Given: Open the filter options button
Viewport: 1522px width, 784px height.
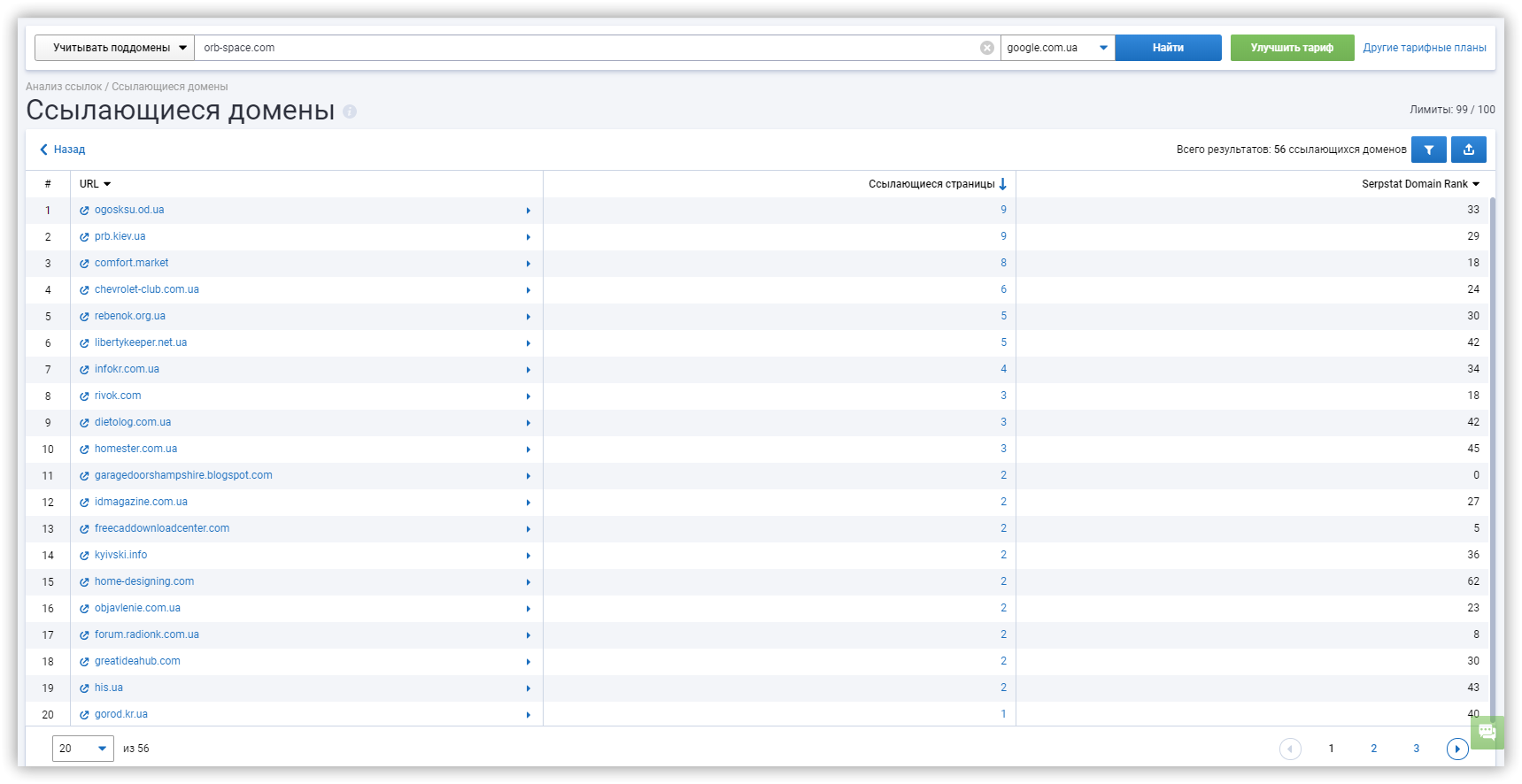Looking at the screenshot, I should coord(1428,150).
